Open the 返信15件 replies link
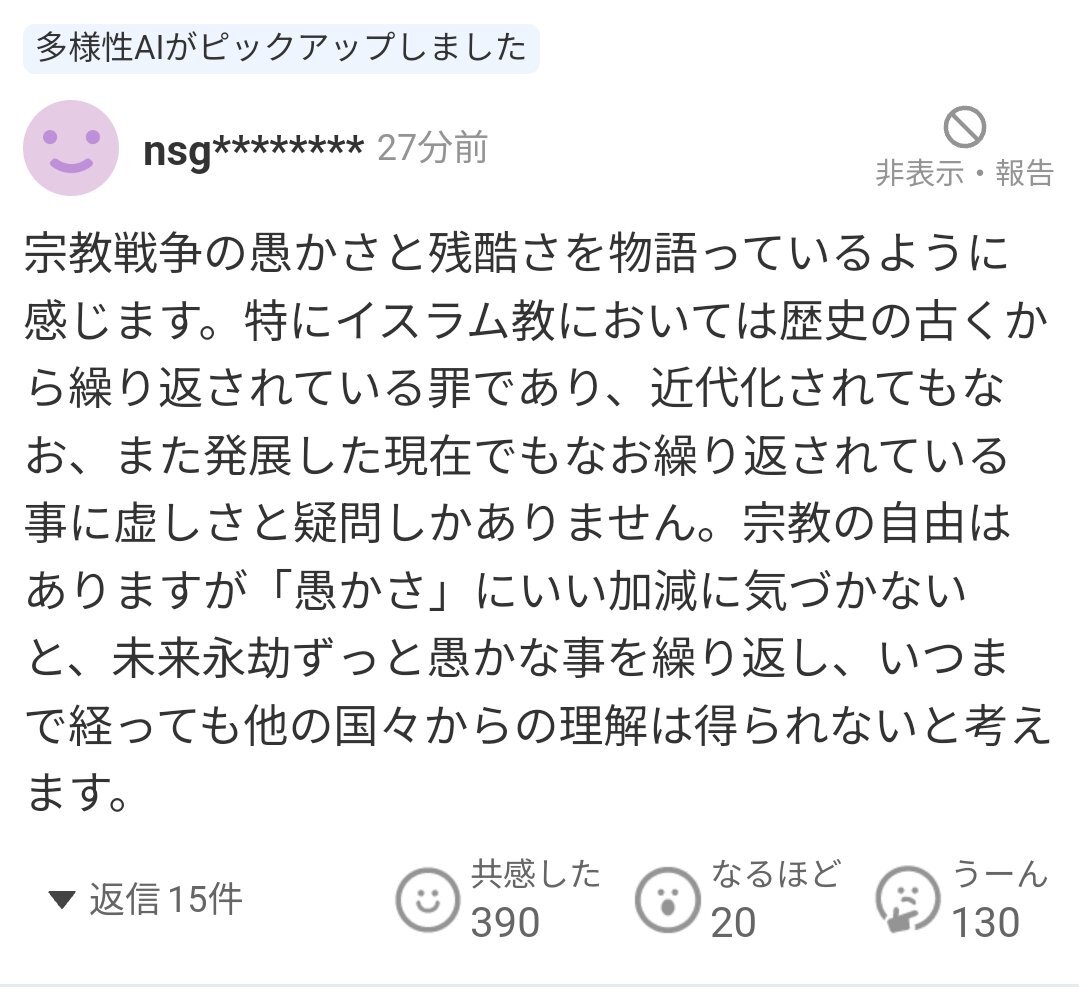Screen dimensions: 1079x996 tap(165, 900)
